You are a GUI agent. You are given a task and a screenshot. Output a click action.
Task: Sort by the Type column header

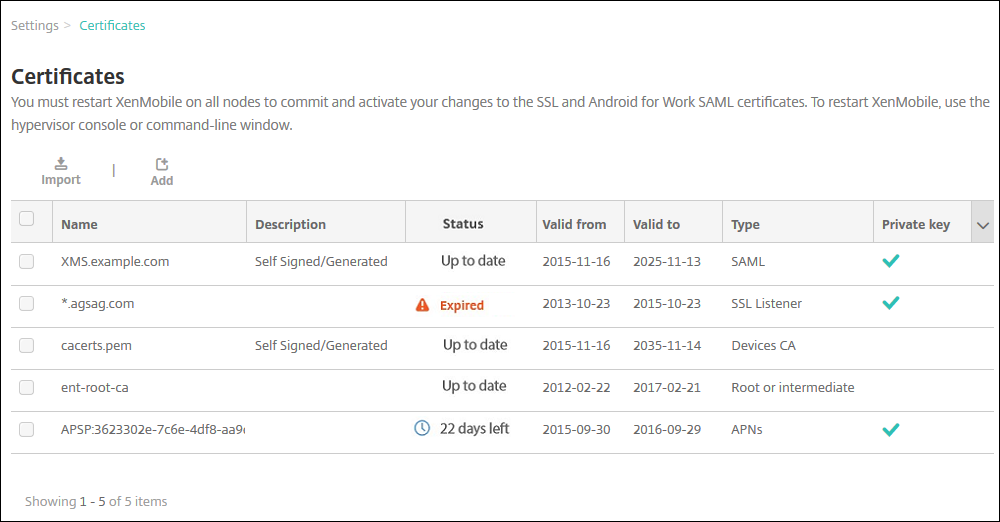tap(746, 225)
